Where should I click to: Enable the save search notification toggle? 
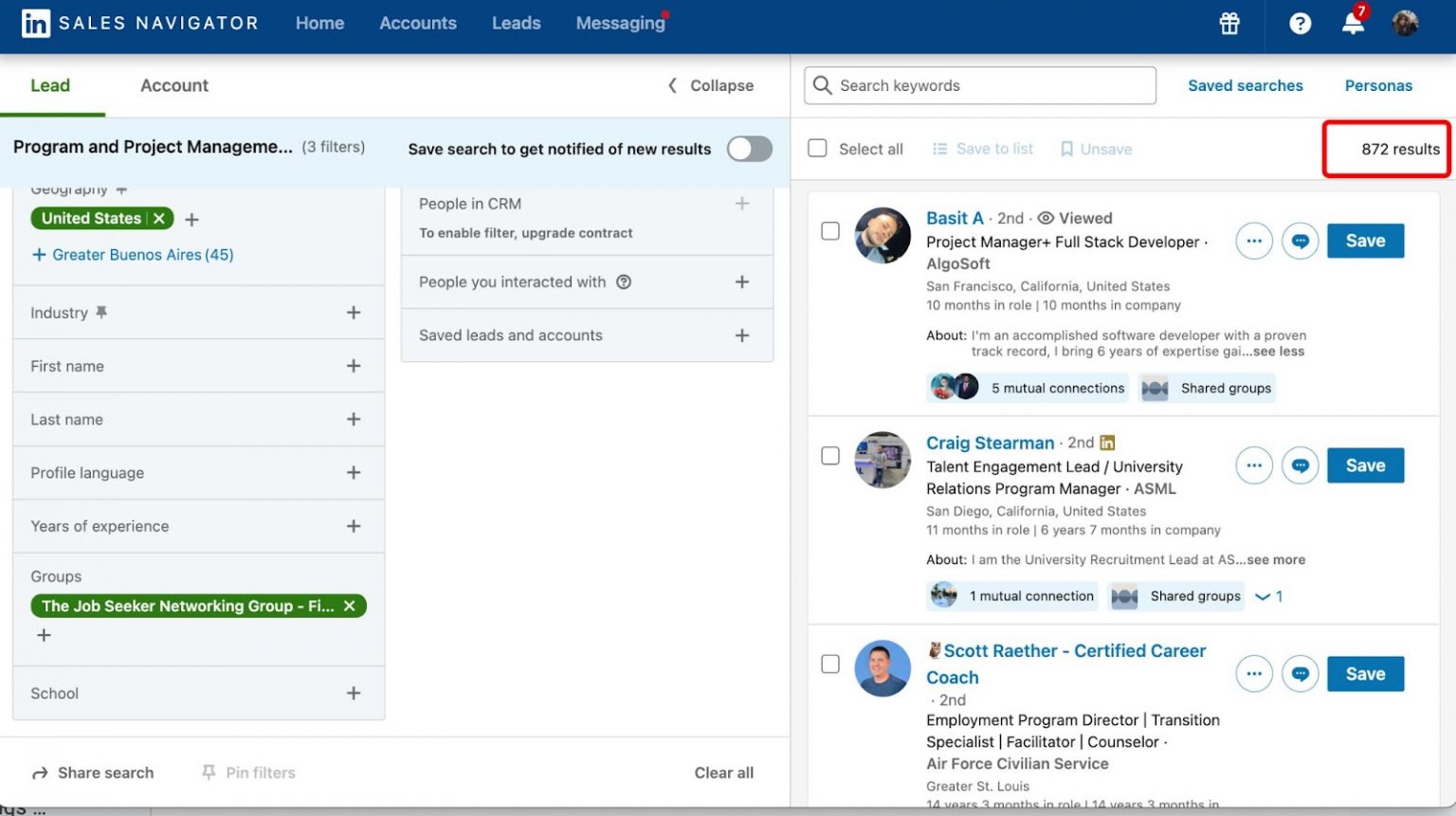click(x=749, y=149)
